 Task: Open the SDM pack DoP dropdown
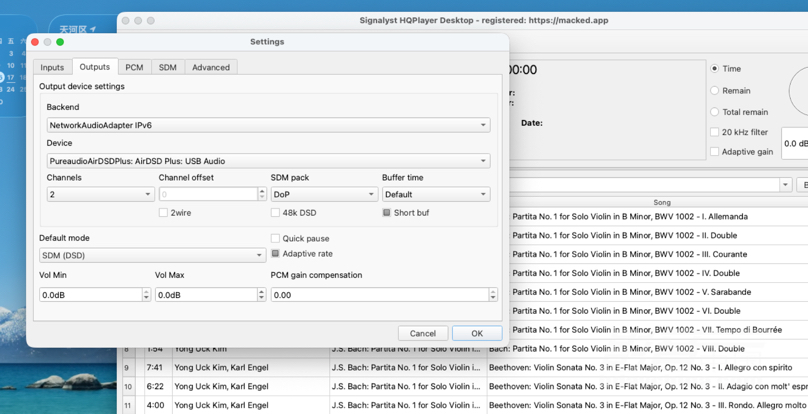point(324,194)
